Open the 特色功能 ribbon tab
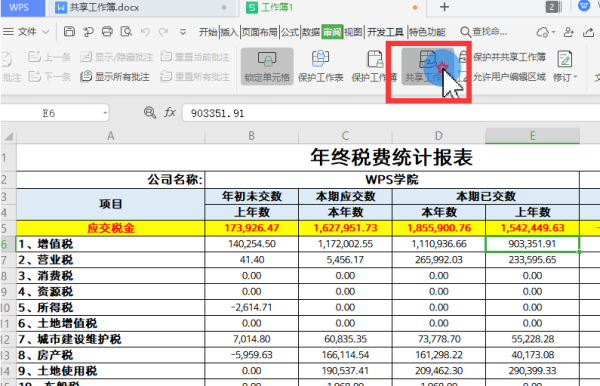Image resolution: width=600 pixels, height=386 pixels. click(x=427, y=32)
